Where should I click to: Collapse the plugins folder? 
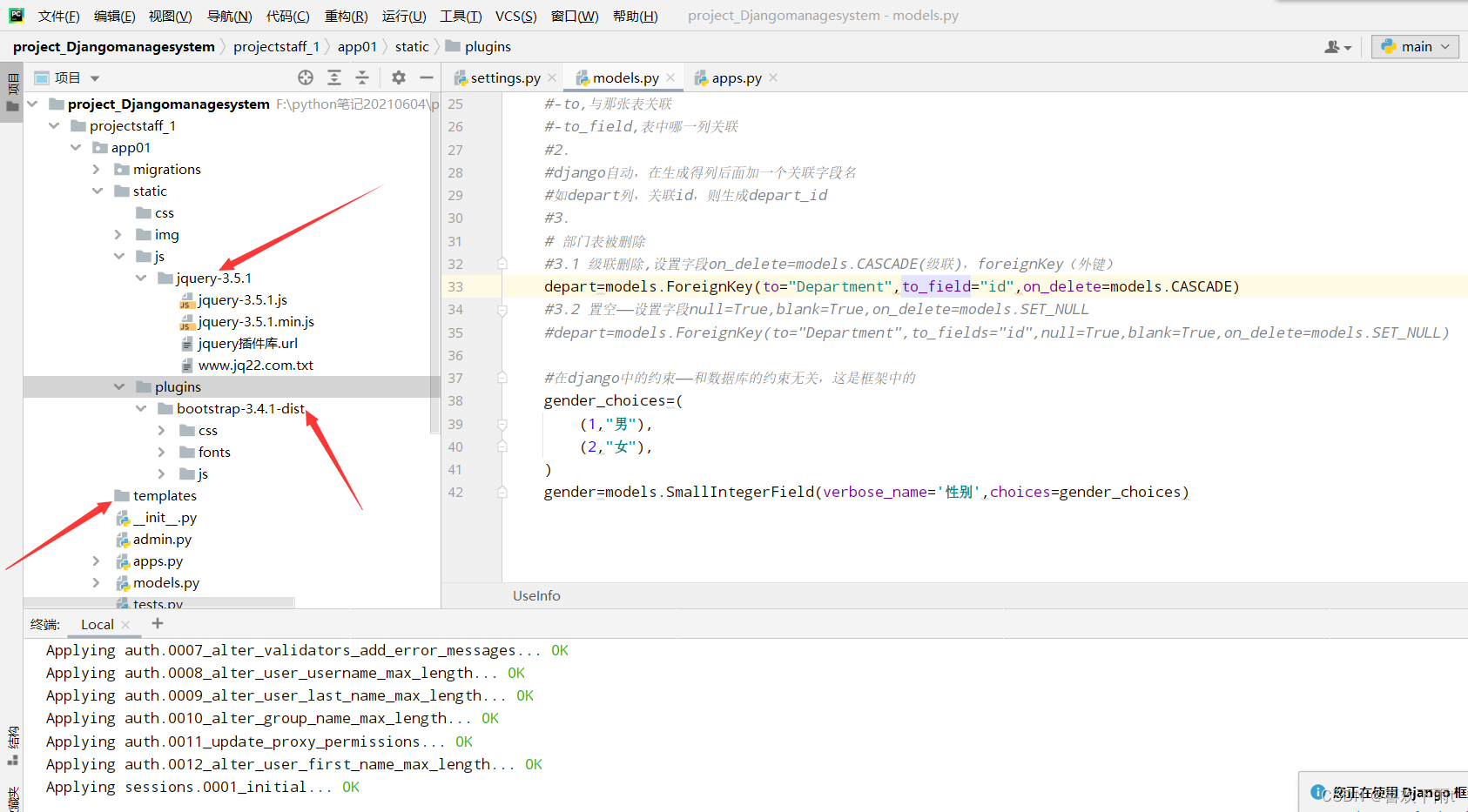point(119,387)
